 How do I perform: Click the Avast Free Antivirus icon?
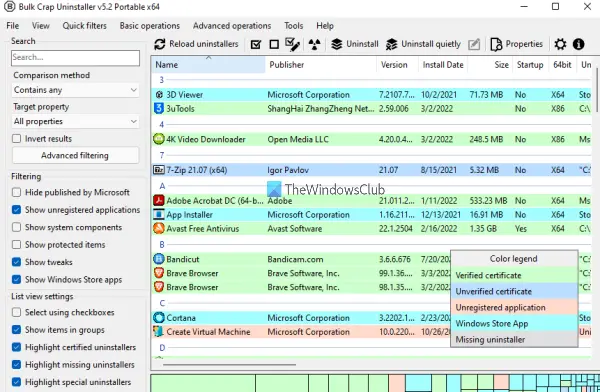[x=159, y=228]
